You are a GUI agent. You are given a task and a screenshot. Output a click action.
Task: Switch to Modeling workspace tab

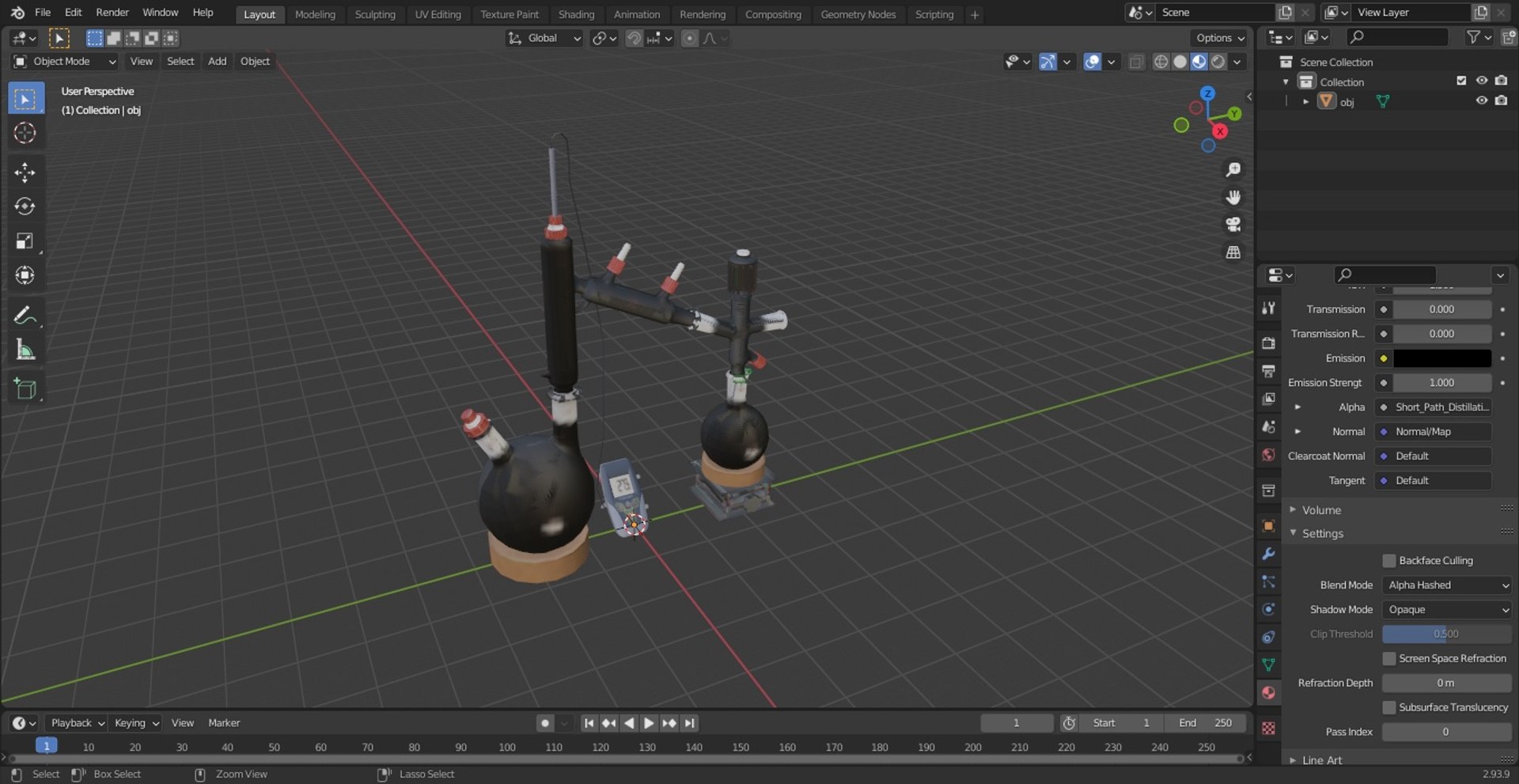[x=315, y=14]
